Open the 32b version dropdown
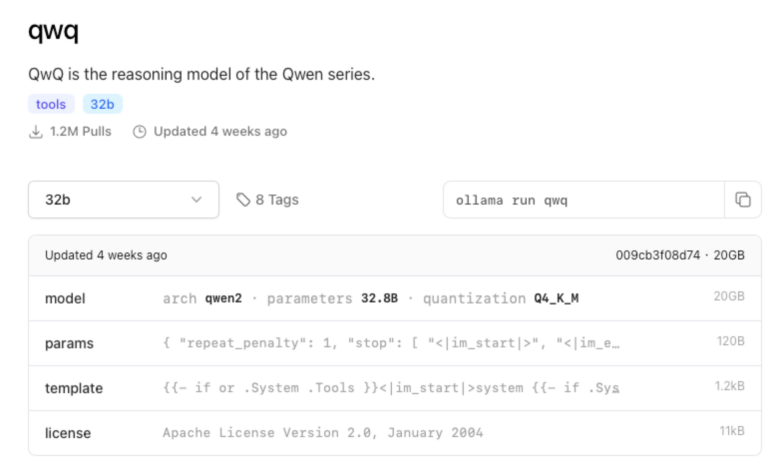 pyautogui.click(x=123, y=200)
